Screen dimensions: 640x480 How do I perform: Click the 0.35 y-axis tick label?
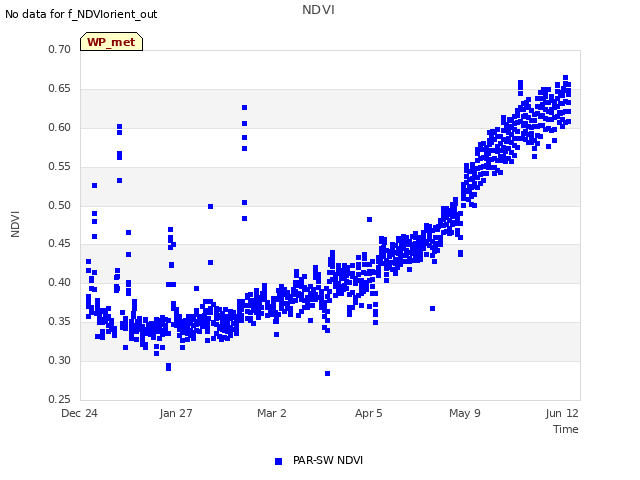[60, 322]
